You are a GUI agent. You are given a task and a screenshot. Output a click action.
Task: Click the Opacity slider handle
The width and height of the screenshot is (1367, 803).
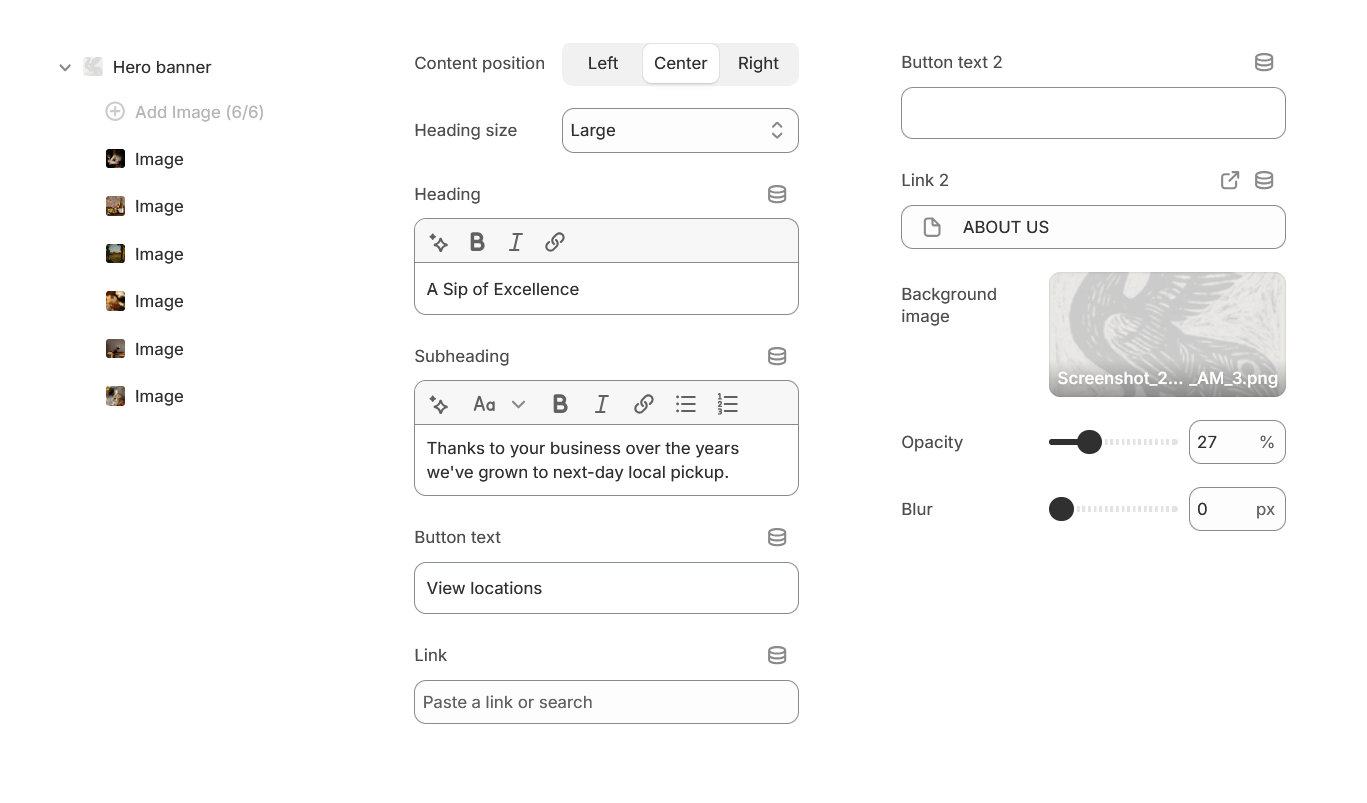coord(1089,441)
